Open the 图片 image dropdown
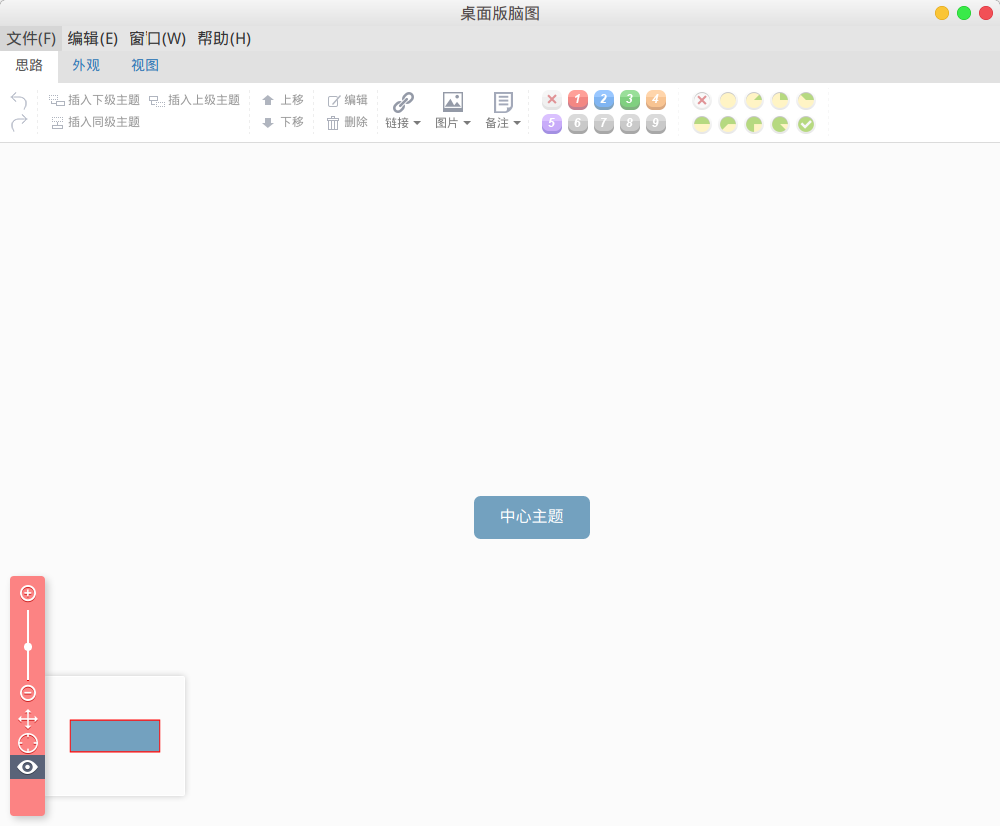Image resolution: width=1000 pixels, height=826 pixels. (453, 110)
